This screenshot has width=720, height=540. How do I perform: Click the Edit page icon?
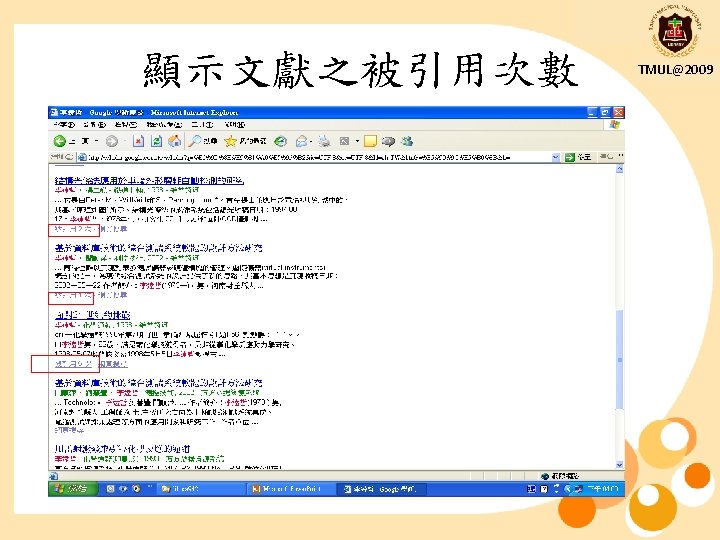344,141
